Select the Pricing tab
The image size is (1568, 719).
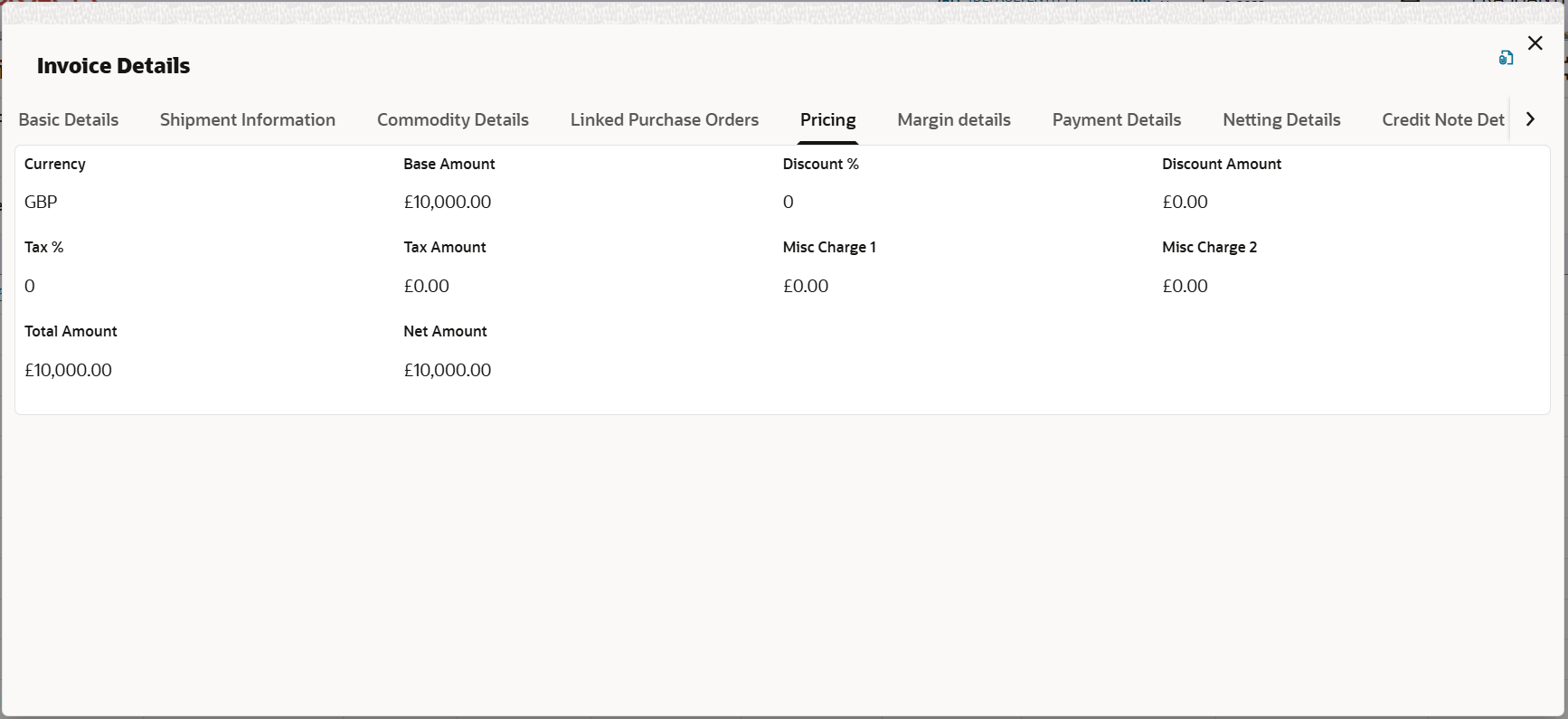coord(828,120)
